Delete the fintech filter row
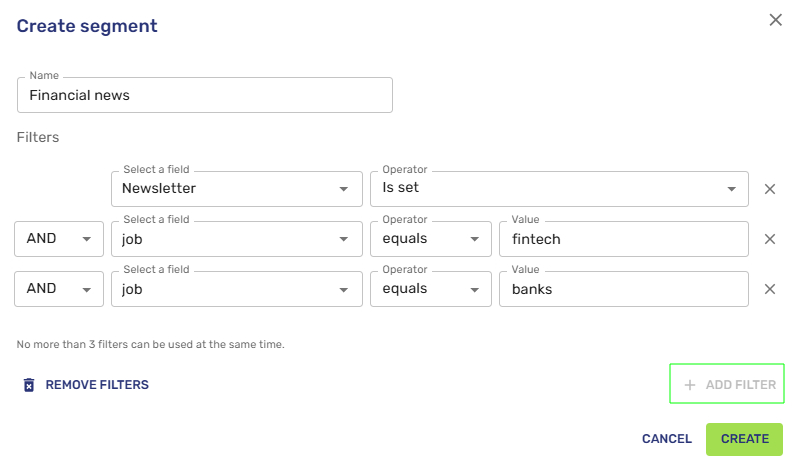Viewport: 798px width, 470px height. (x=770, y=239)
